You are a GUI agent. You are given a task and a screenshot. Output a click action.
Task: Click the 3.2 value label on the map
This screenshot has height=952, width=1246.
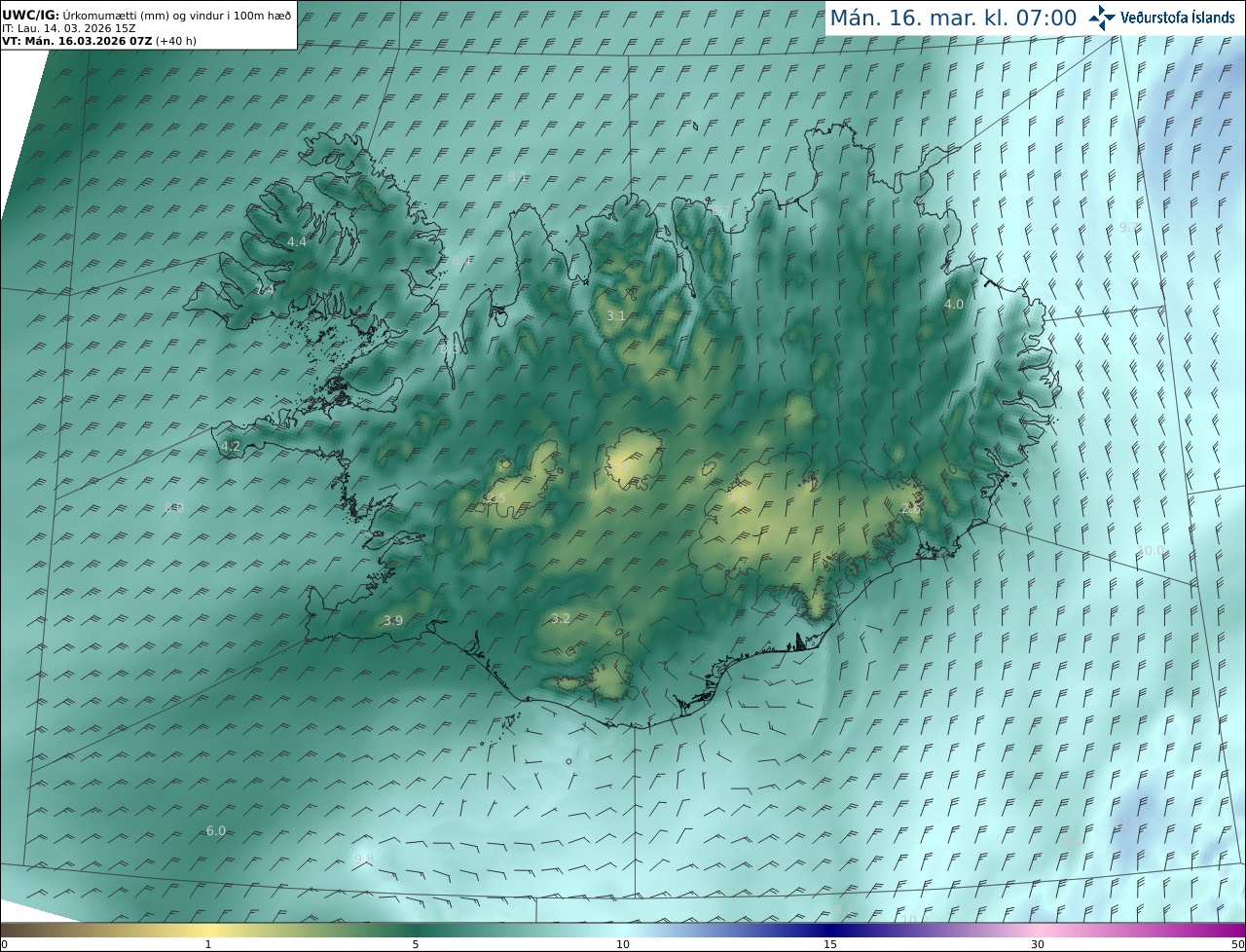[561, 618]
